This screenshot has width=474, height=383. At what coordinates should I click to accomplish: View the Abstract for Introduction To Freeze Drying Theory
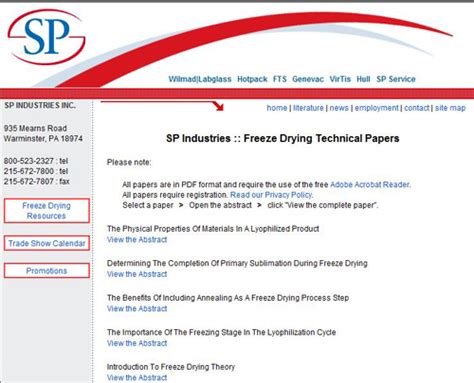(137, 378)
